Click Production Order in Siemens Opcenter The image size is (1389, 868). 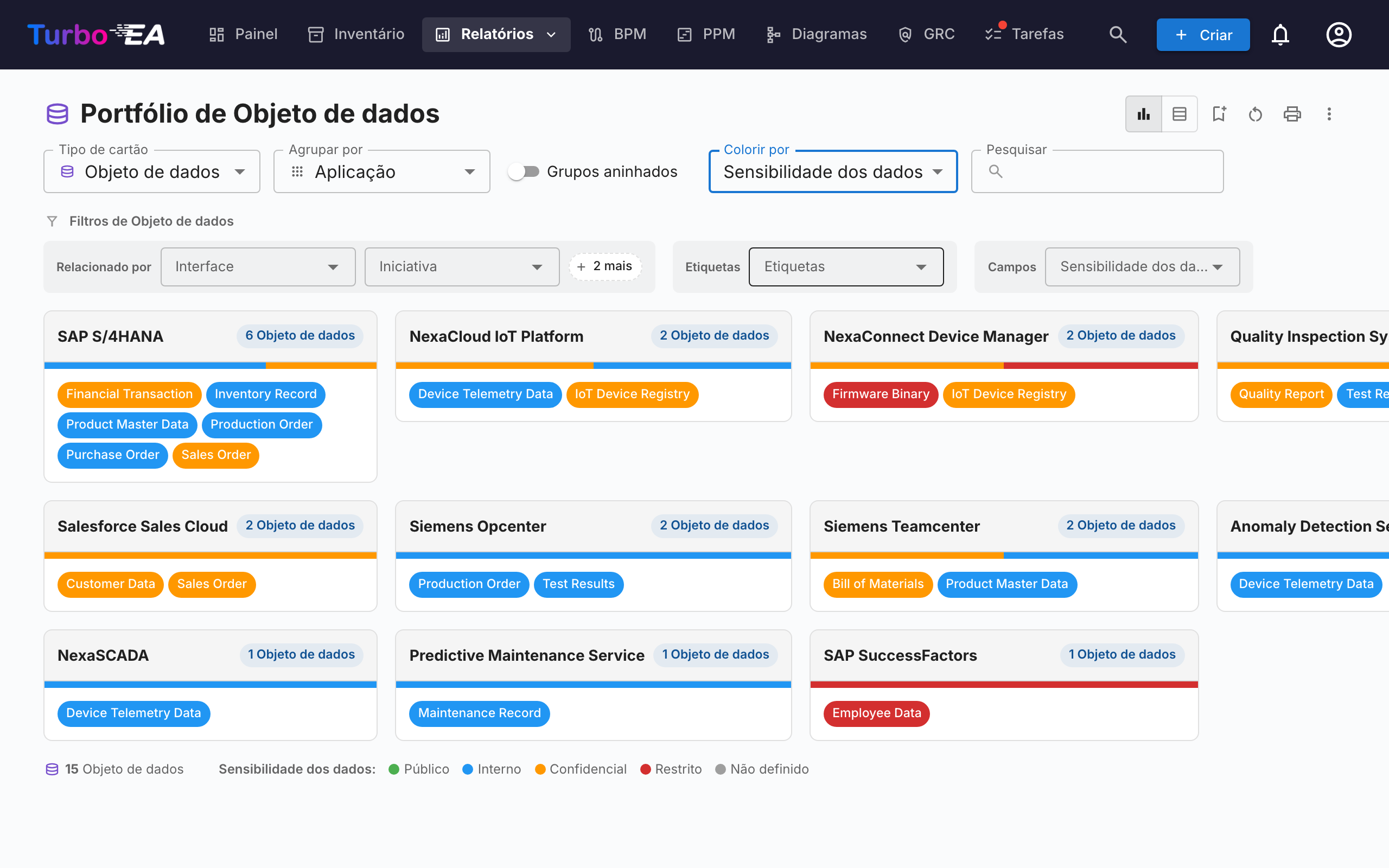tap(469, 584)
